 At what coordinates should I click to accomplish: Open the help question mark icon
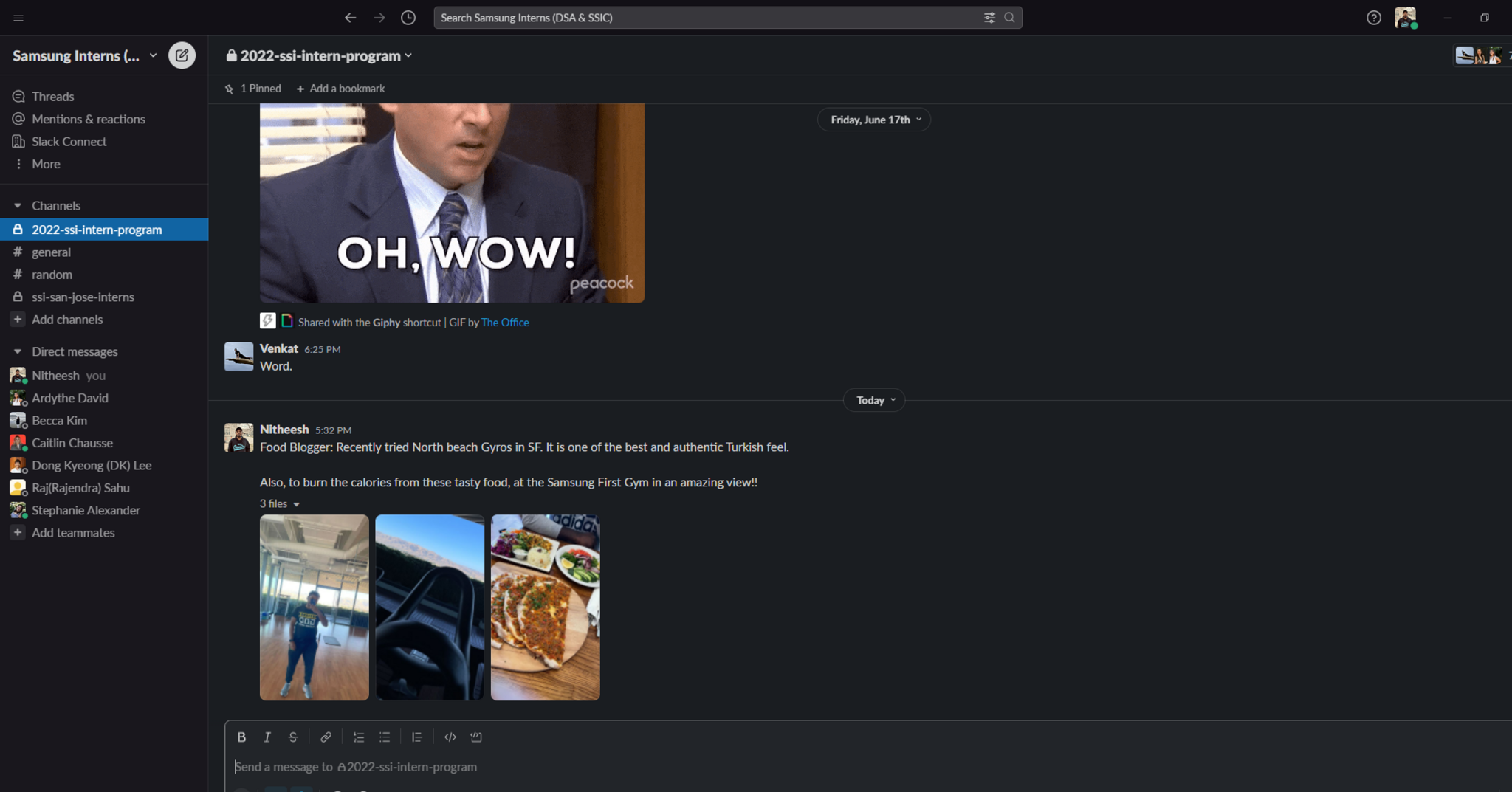click(1373, 18)
